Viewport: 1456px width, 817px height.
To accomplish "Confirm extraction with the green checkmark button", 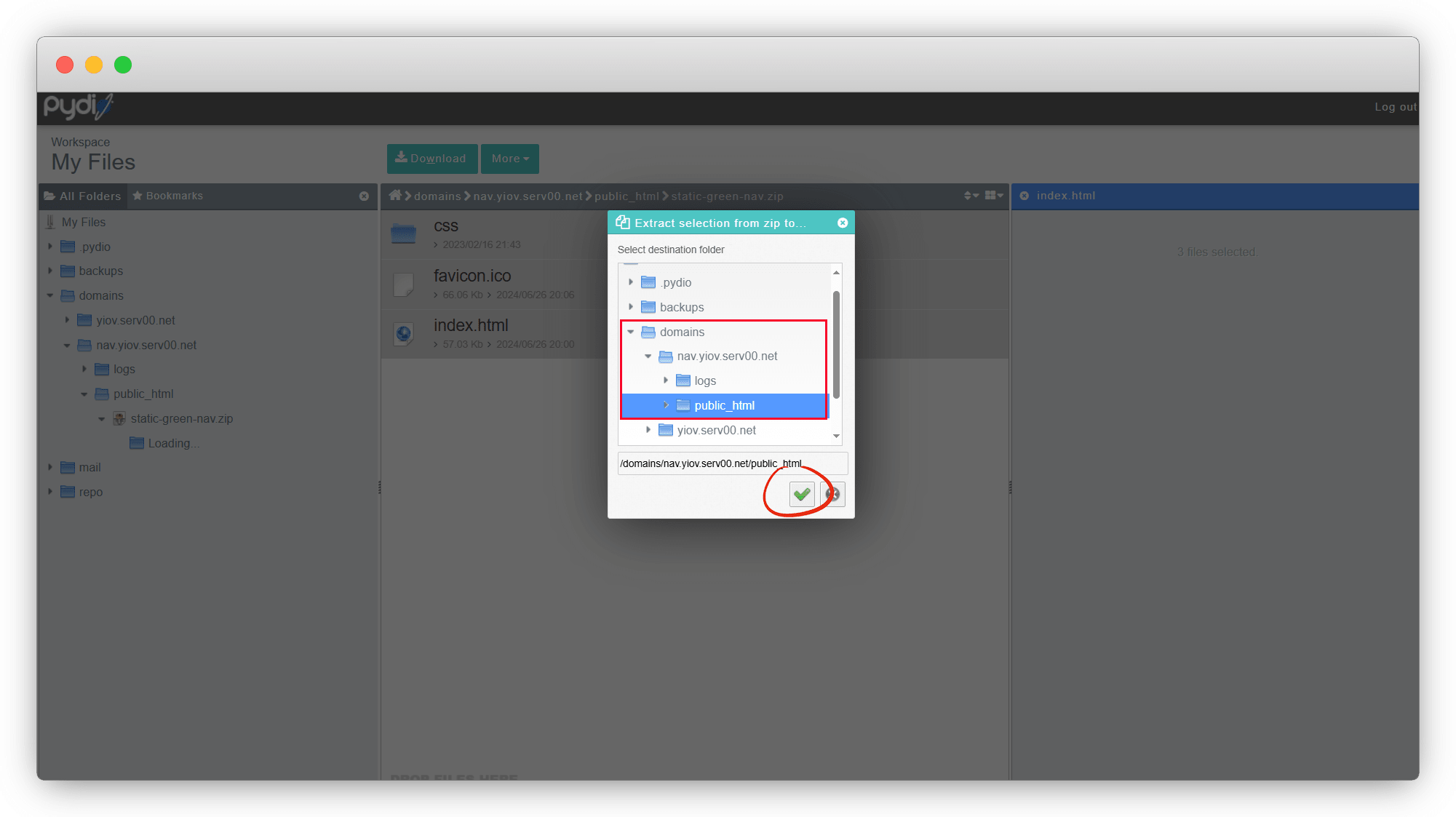I will coord(802,495).
